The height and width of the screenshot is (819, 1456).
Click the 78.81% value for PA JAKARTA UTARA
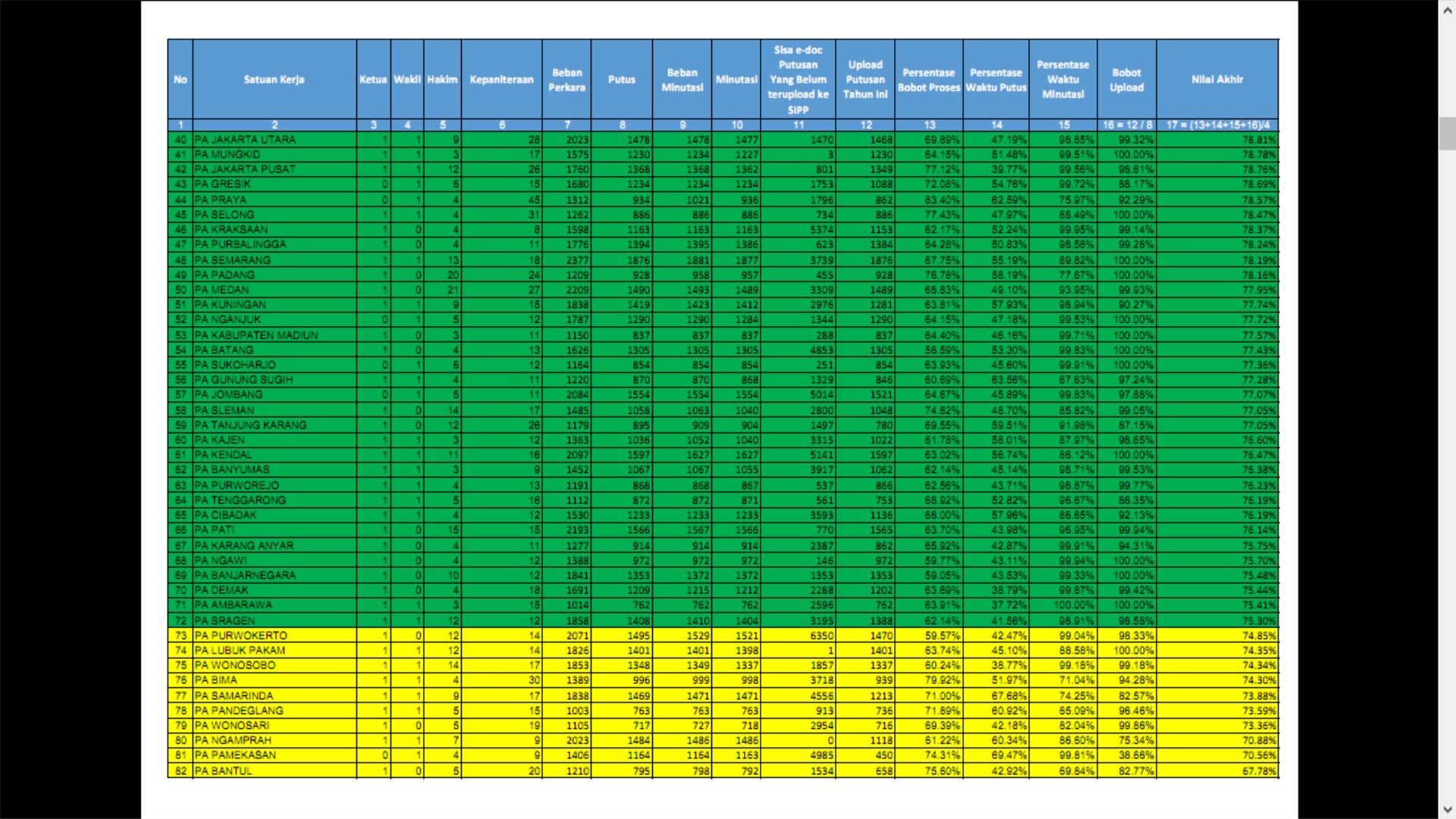click(1259, 140)
